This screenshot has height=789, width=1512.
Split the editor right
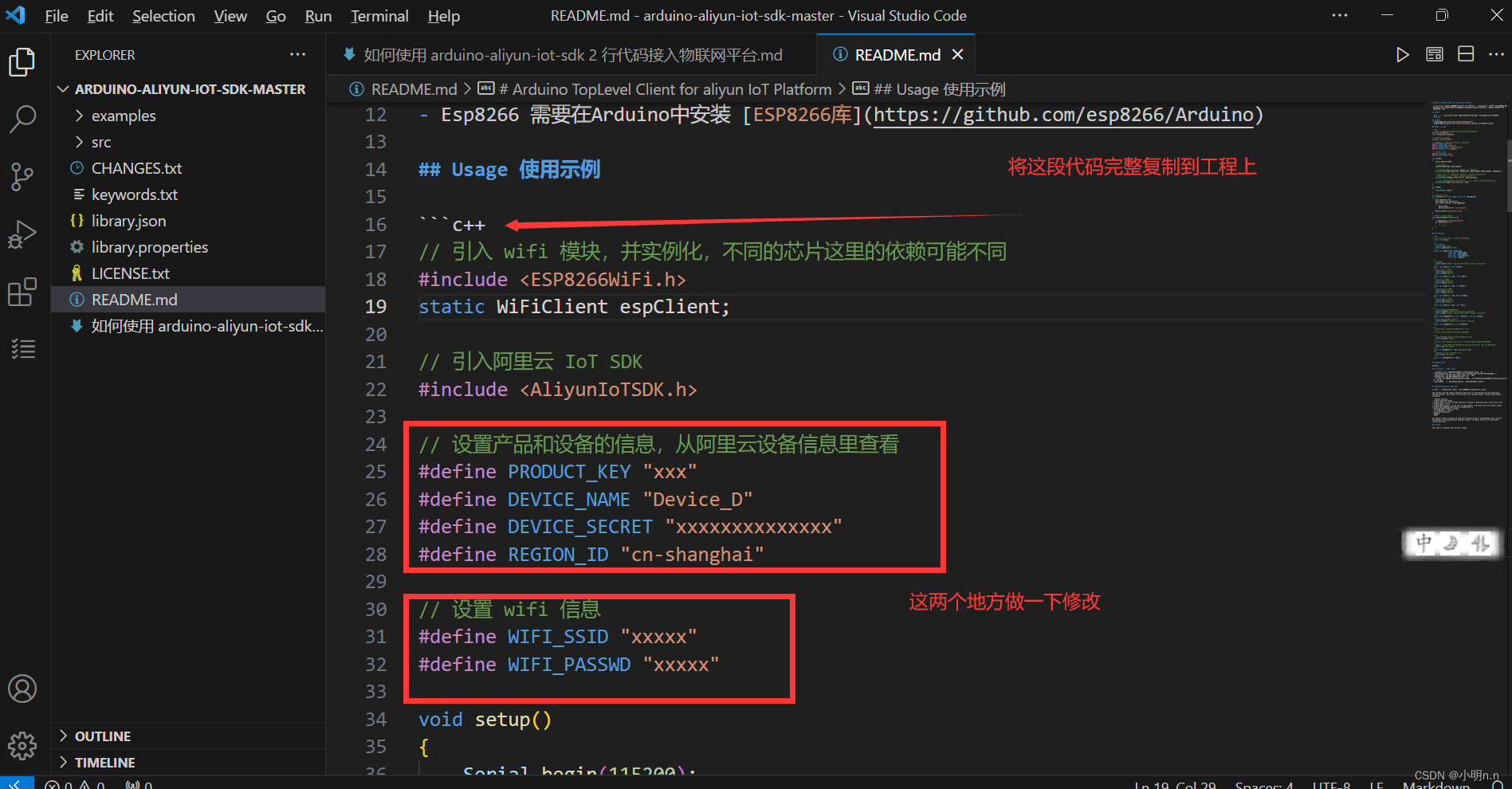(1465, 54)
